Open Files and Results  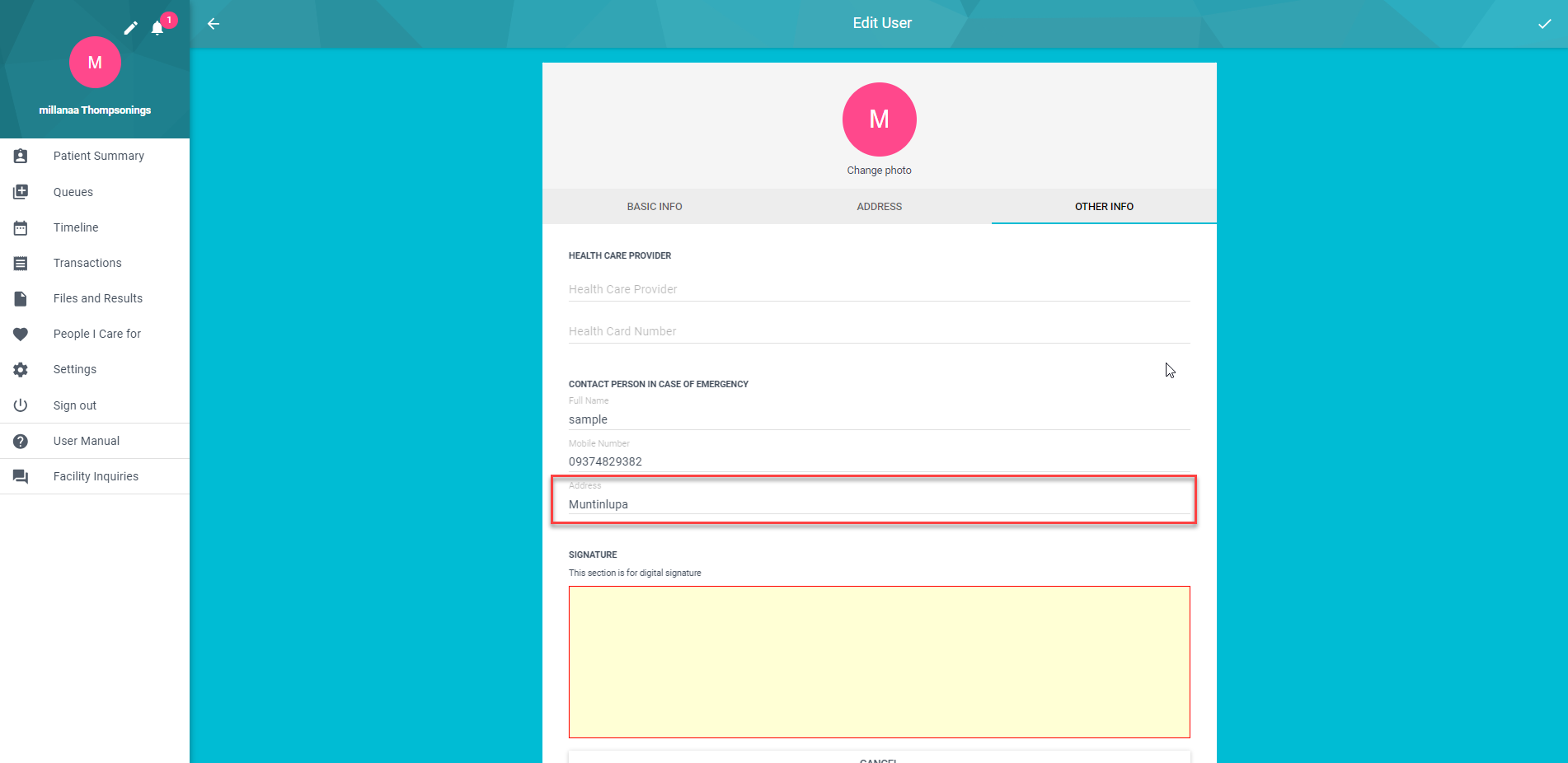(95, 298)
